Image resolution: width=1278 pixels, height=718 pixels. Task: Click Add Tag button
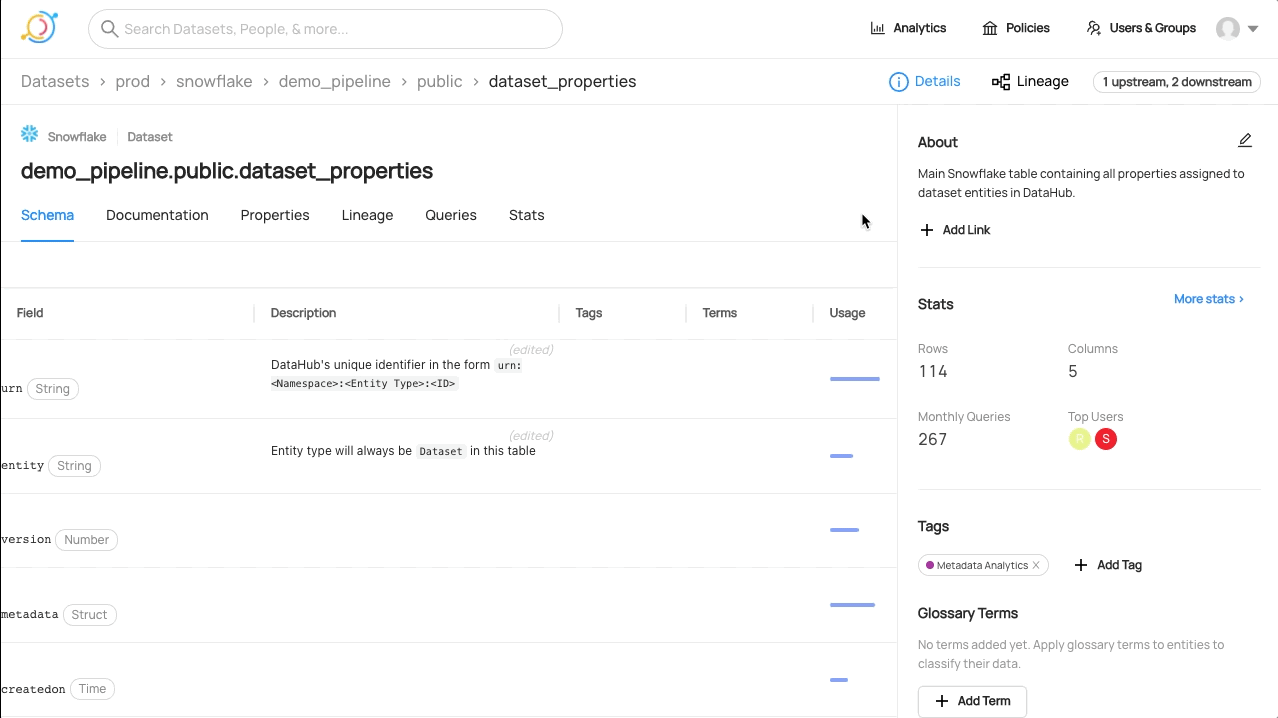click(1108, 565)
